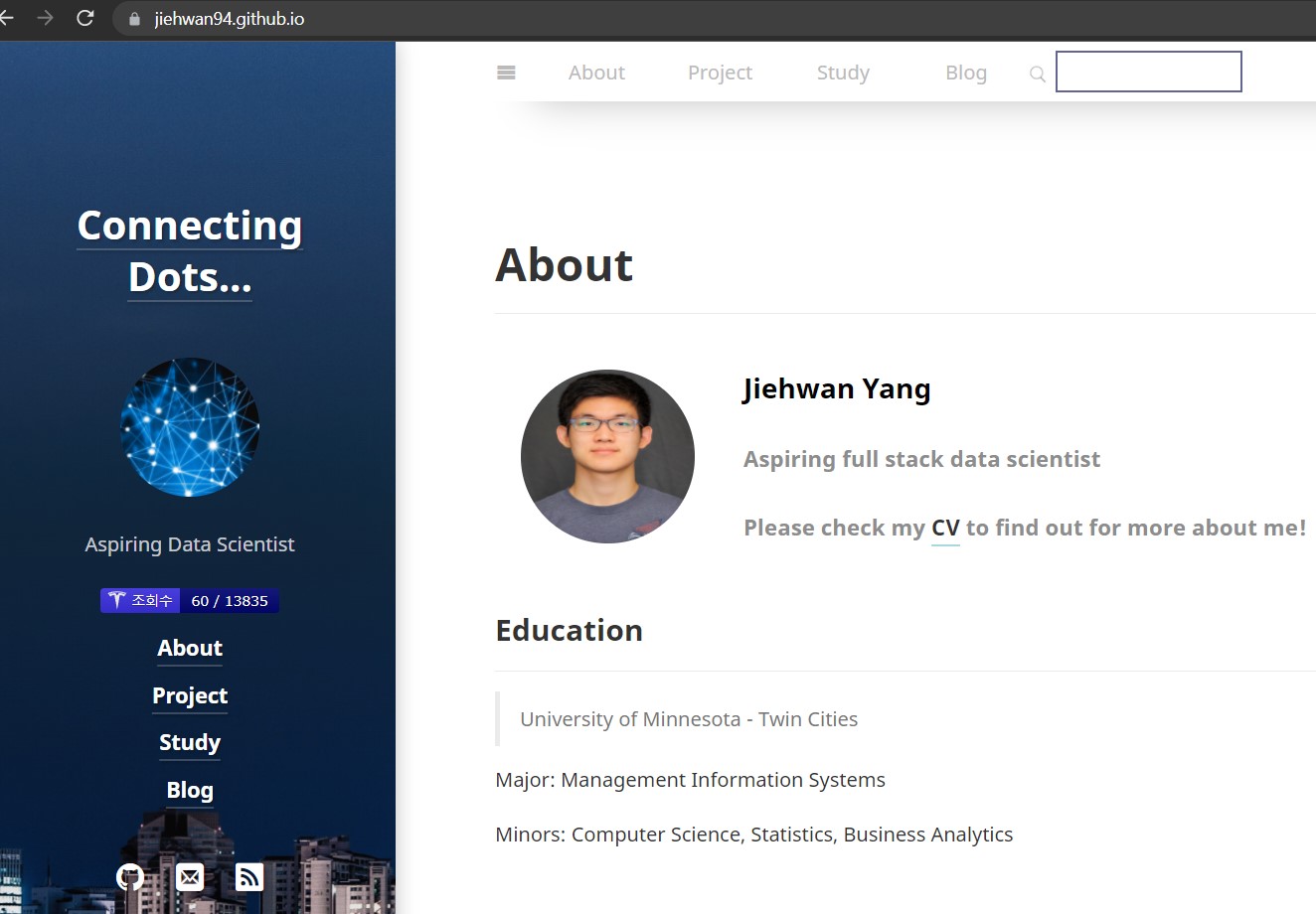Open Blog in top navigation
This screenshot has width=1316, height=914.
pyautogui.click(x=966, y=73)
